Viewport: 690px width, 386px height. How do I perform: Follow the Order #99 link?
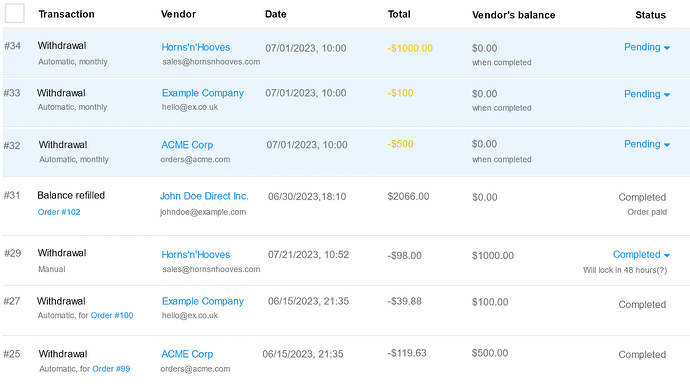(x=111, y=369)
